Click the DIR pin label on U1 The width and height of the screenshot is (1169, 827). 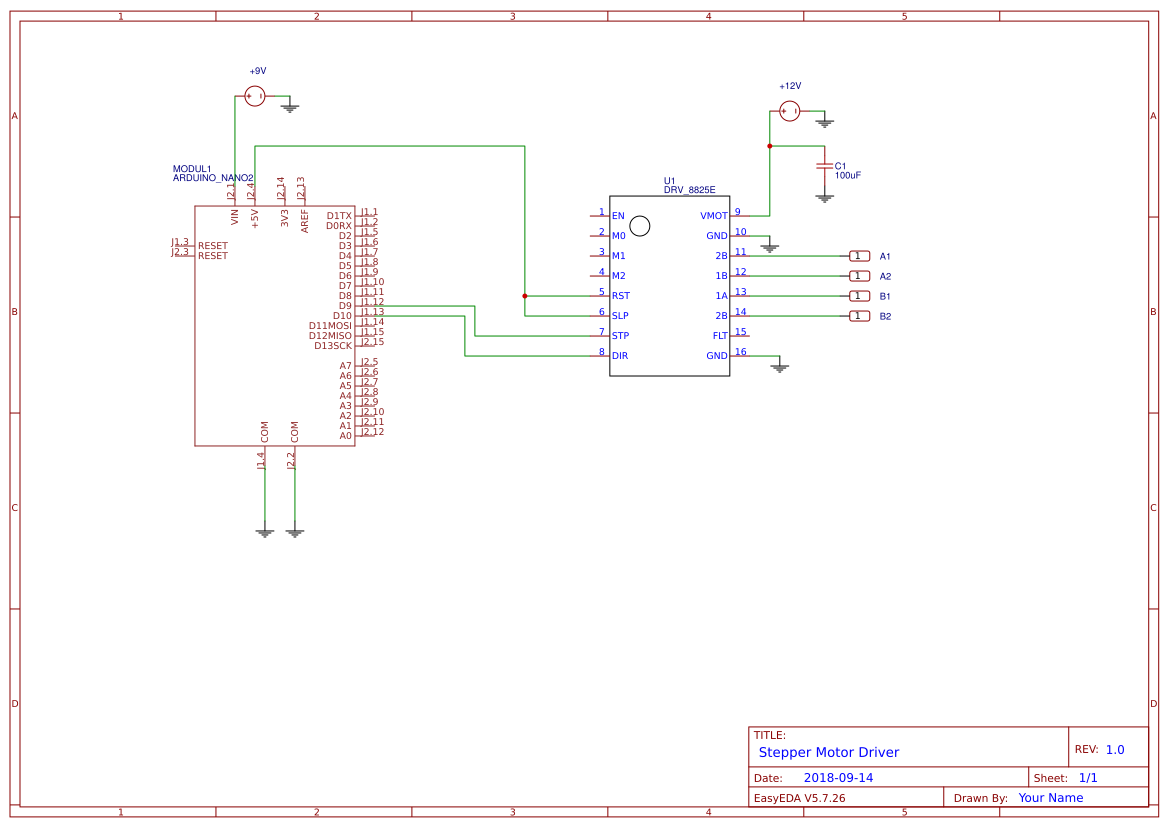pyautogui.click(x=619, y=356)
